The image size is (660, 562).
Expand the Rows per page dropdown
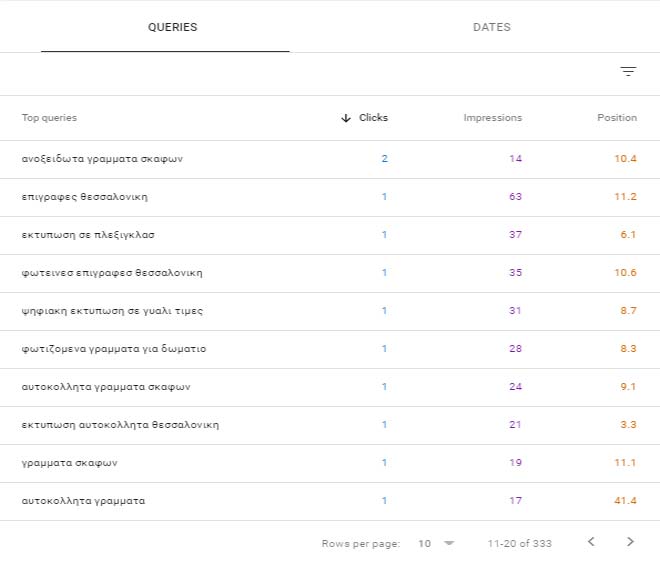pos(436,543)
